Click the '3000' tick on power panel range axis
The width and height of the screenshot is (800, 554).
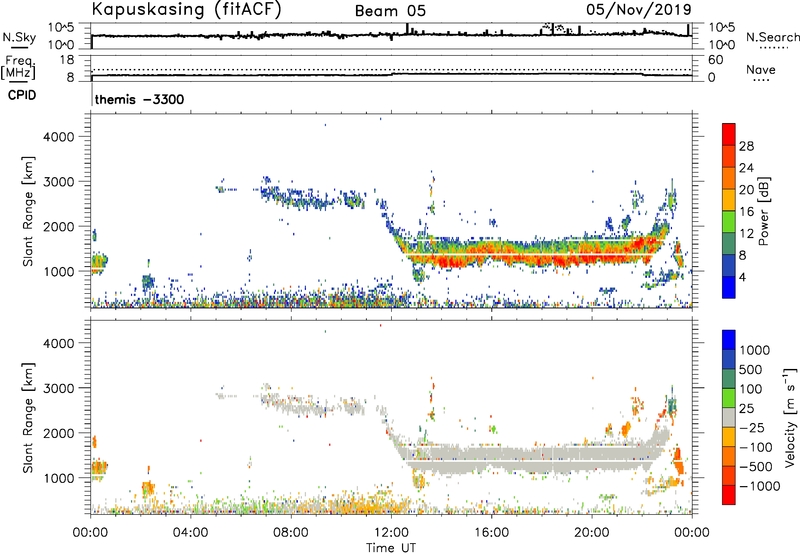pyautogui.click(x=59, y=182)
